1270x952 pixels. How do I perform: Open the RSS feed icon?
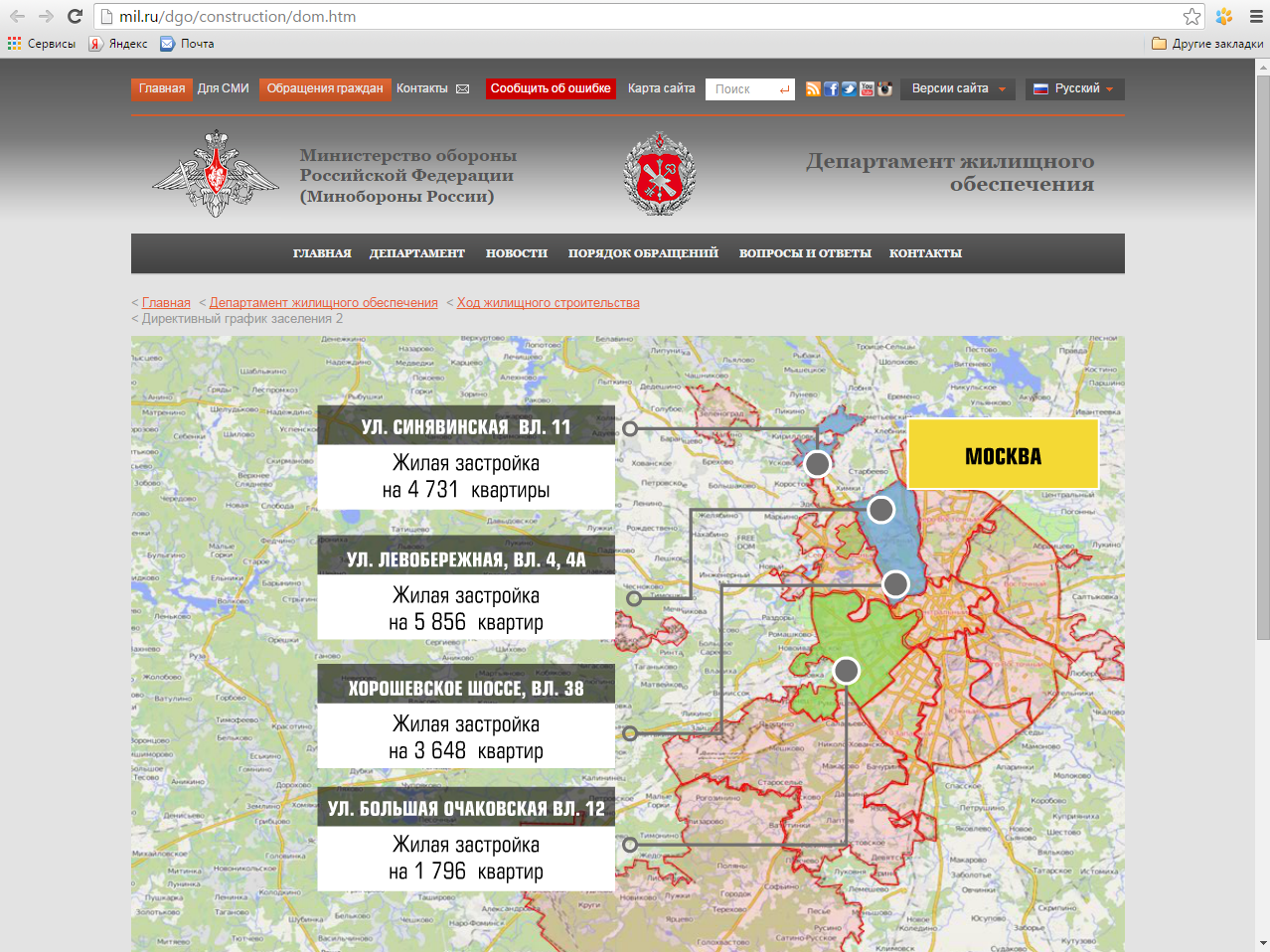point(813,89)
